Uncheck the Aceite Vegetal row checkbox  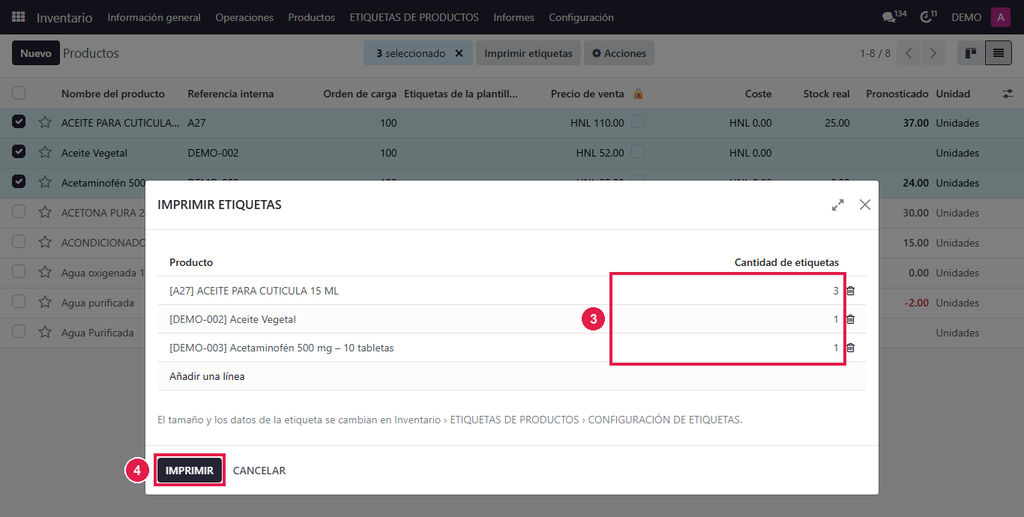click(x=19, y=151)
